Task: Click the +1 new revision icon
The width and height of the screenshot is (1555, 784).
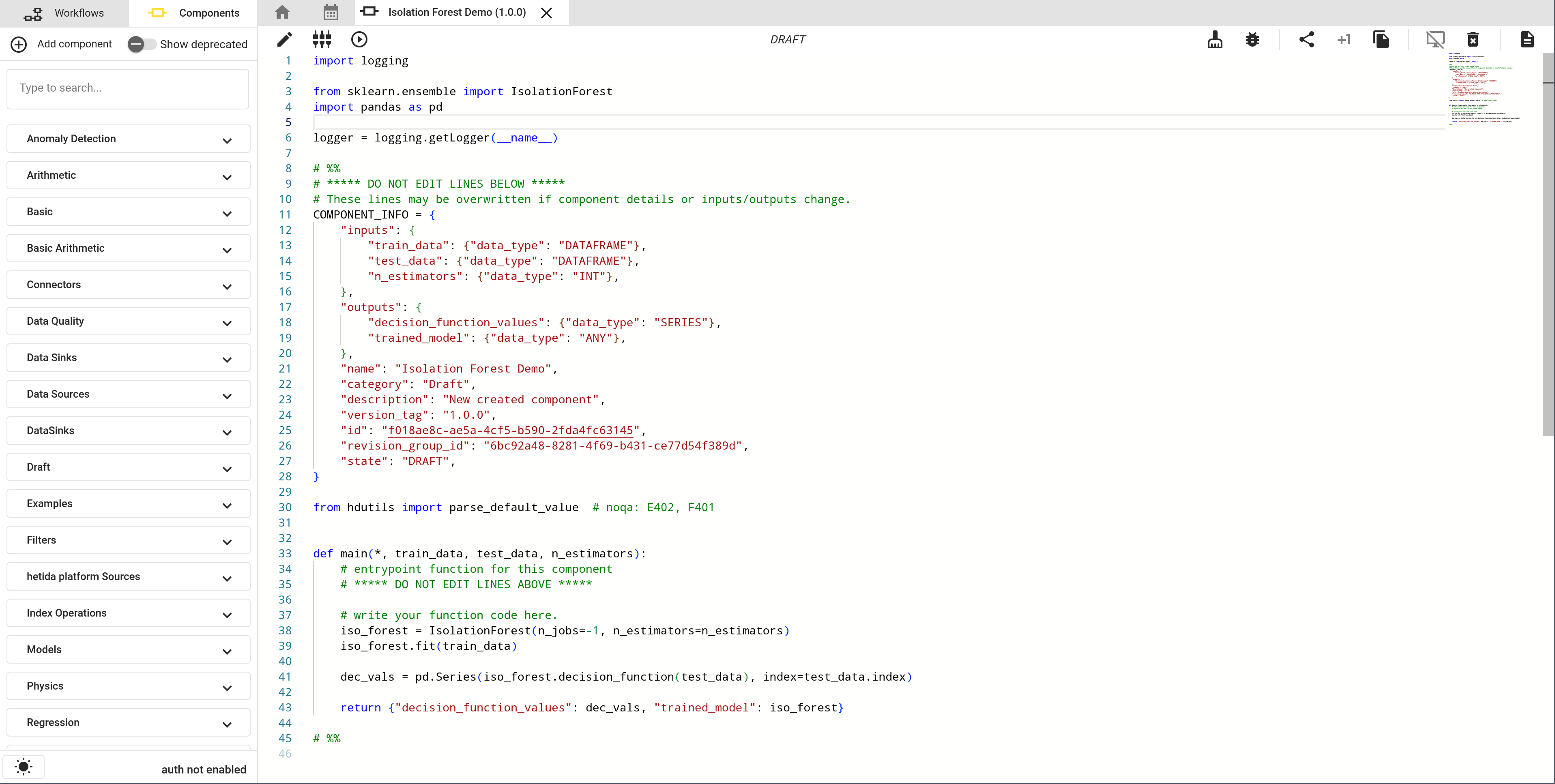Action: 1344,39
